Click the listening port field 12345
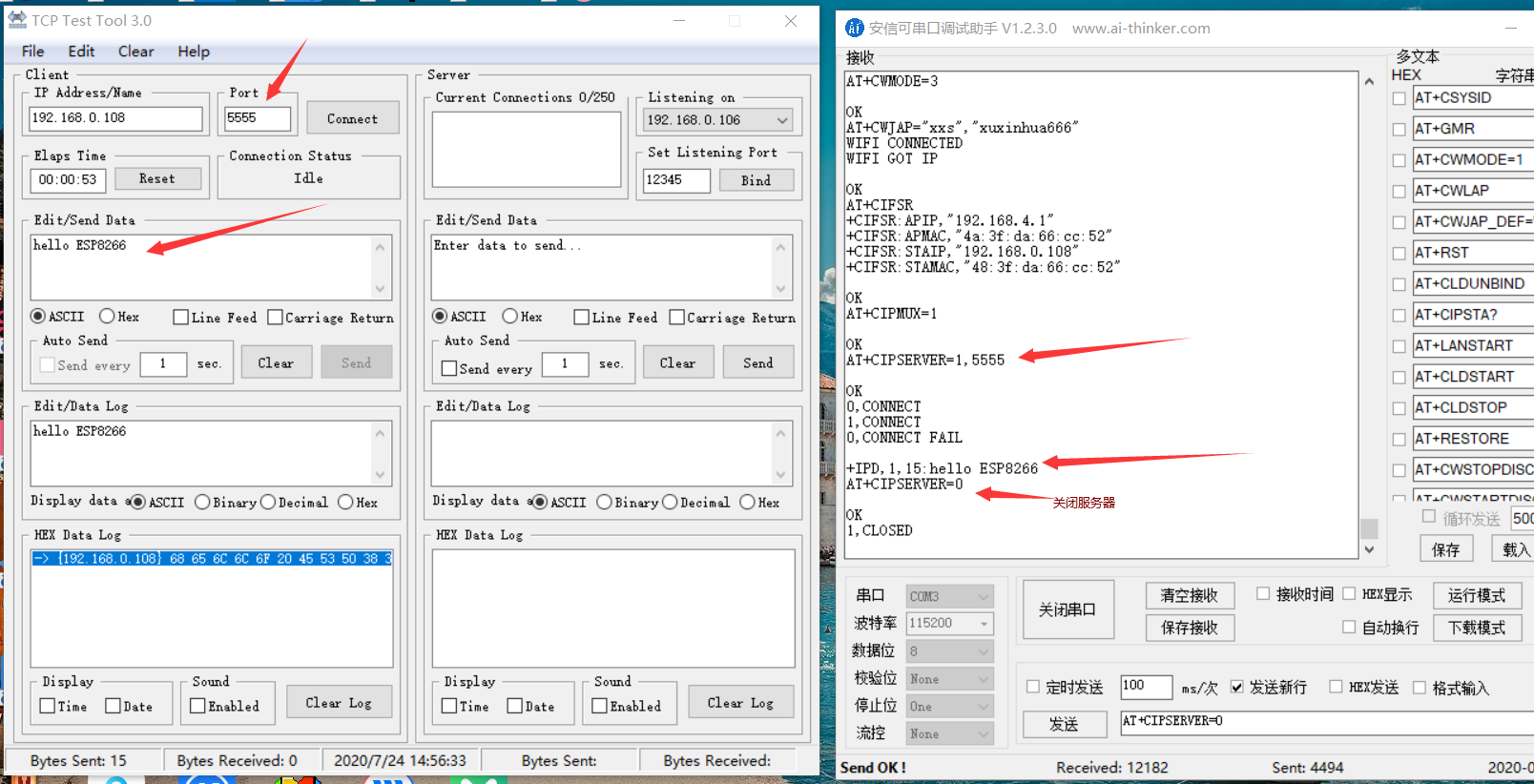Screen dimensions: 1534x784 pyautogui.click(x=676, y=180)
